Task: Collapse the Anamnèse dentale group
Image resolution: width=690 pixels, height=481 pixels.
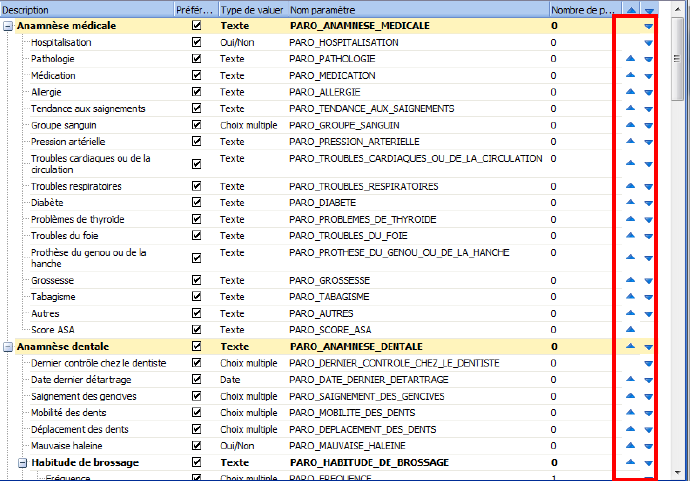Action: [8, 346]
